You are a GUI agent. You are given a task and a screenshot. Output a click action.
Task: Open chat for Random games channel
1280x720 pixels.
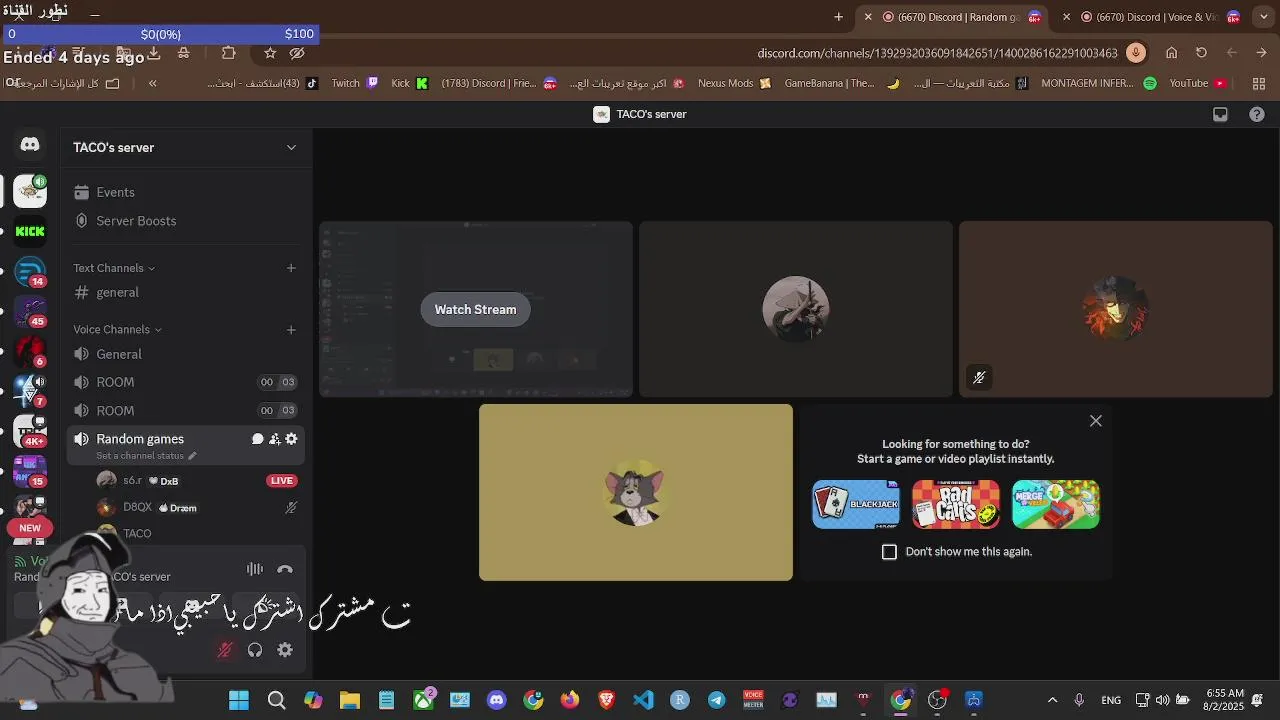pos(258,439)
